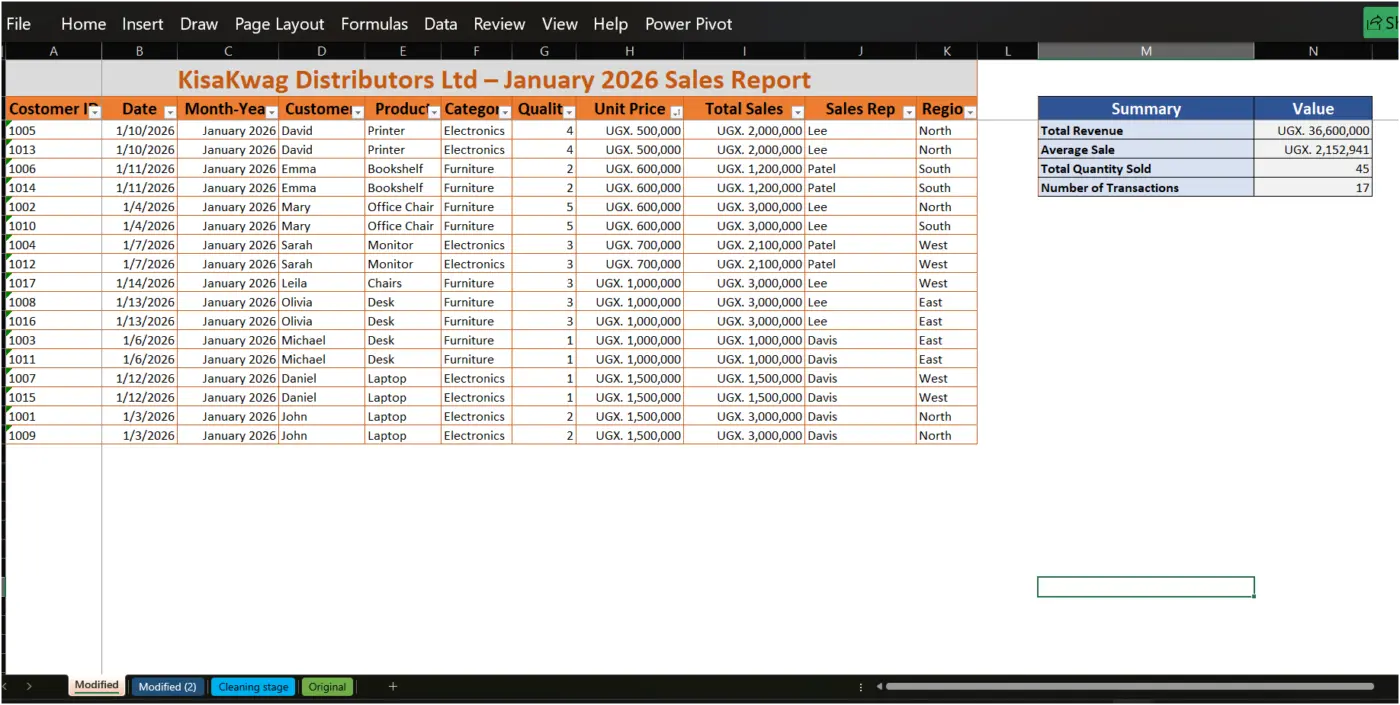
Task: Select column H header
Action: 630,51
